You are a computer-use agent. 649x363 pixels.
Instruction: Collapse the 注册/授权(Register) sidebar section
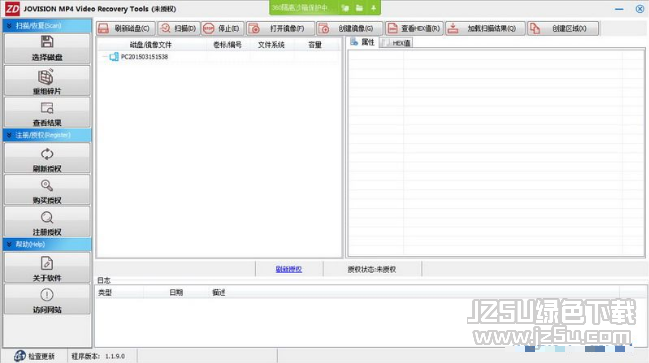tap(47, 135)
